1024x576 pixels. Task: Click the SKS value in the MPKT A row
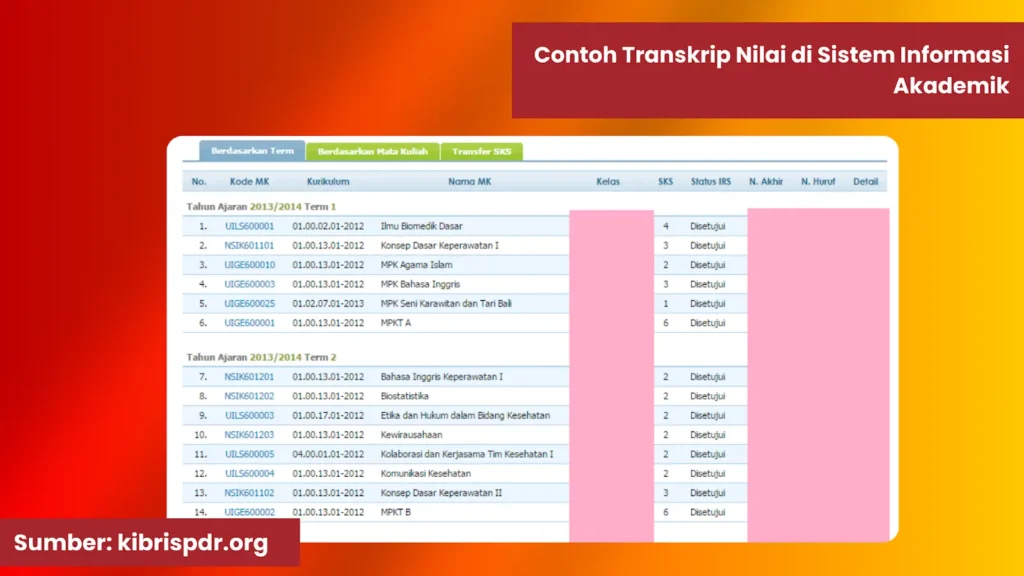tap(665, 323)
